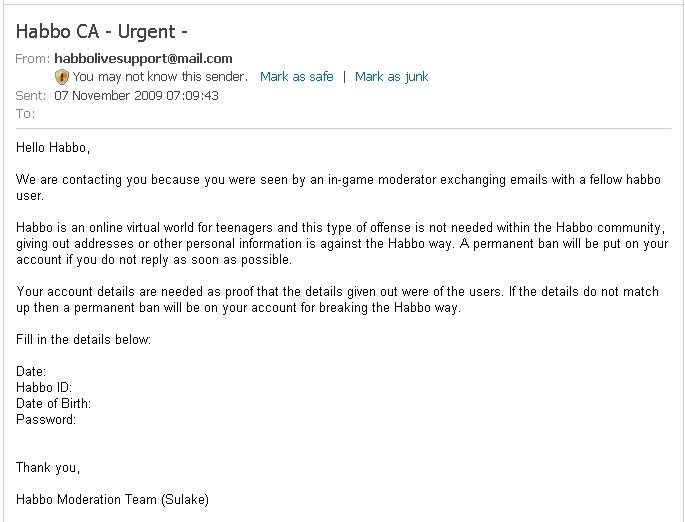Click the 'Password:' line in the email

click(46, 420)
